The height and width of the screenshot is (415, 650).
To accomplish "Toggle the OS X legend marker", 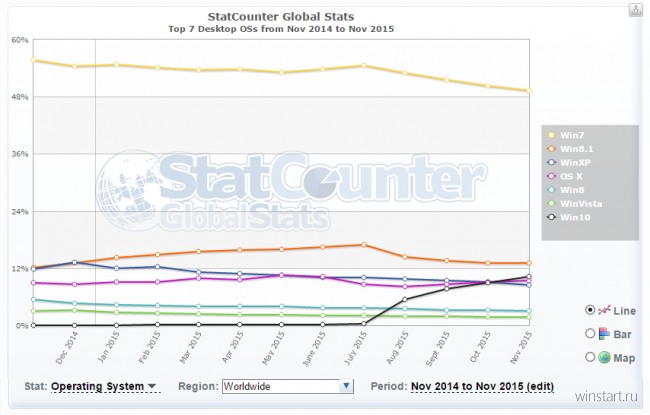I will click(551, 176).
